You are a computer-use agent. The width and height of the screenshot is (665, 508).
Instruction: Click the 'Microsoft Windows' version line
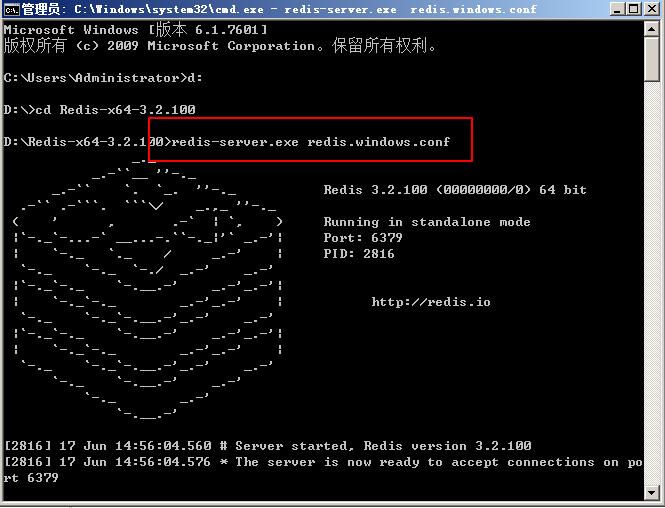pos(136,30)
